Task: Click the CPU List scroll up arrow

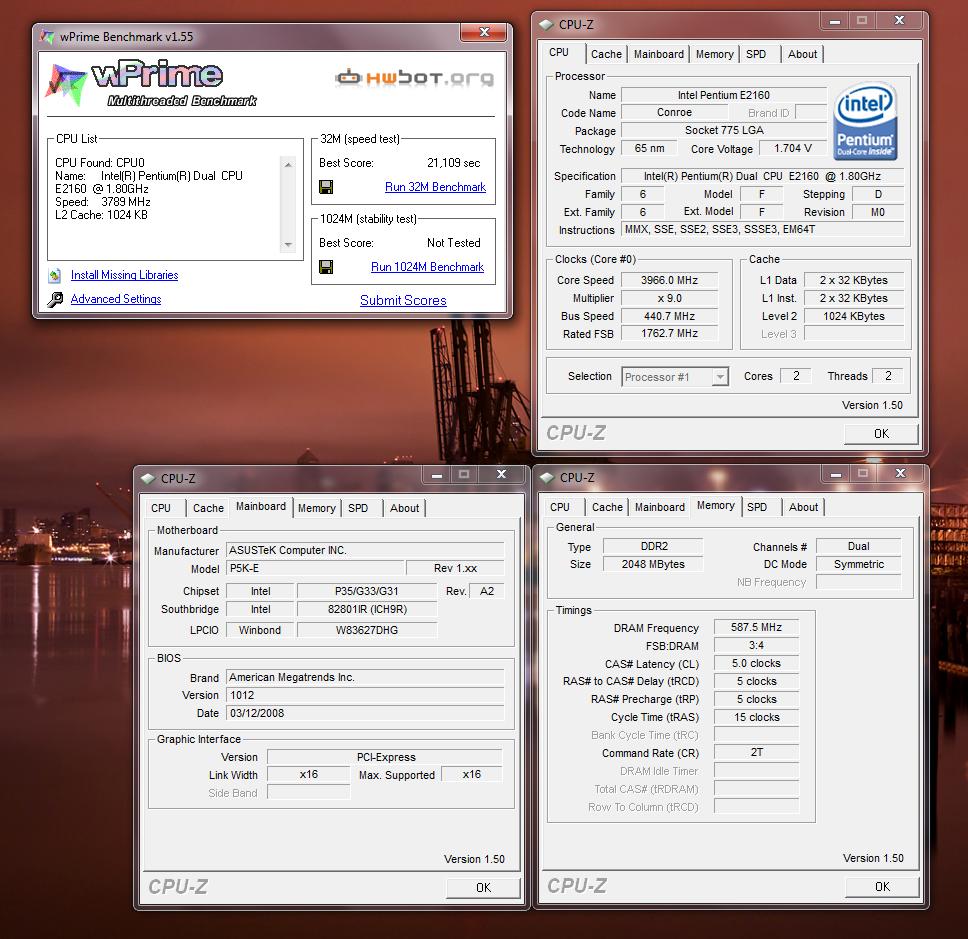Action: [x=288, y=164]
